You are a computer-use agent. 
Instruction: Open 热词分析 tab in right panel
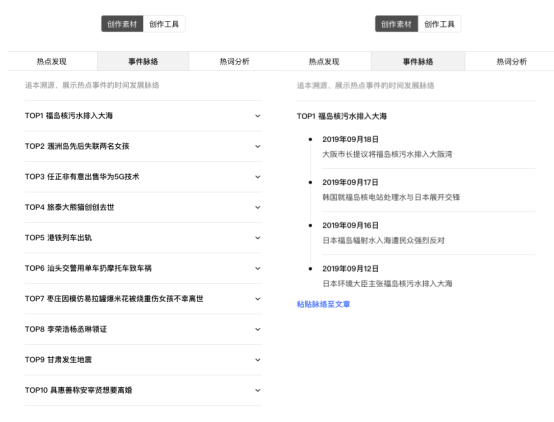[x=511, y=61]
